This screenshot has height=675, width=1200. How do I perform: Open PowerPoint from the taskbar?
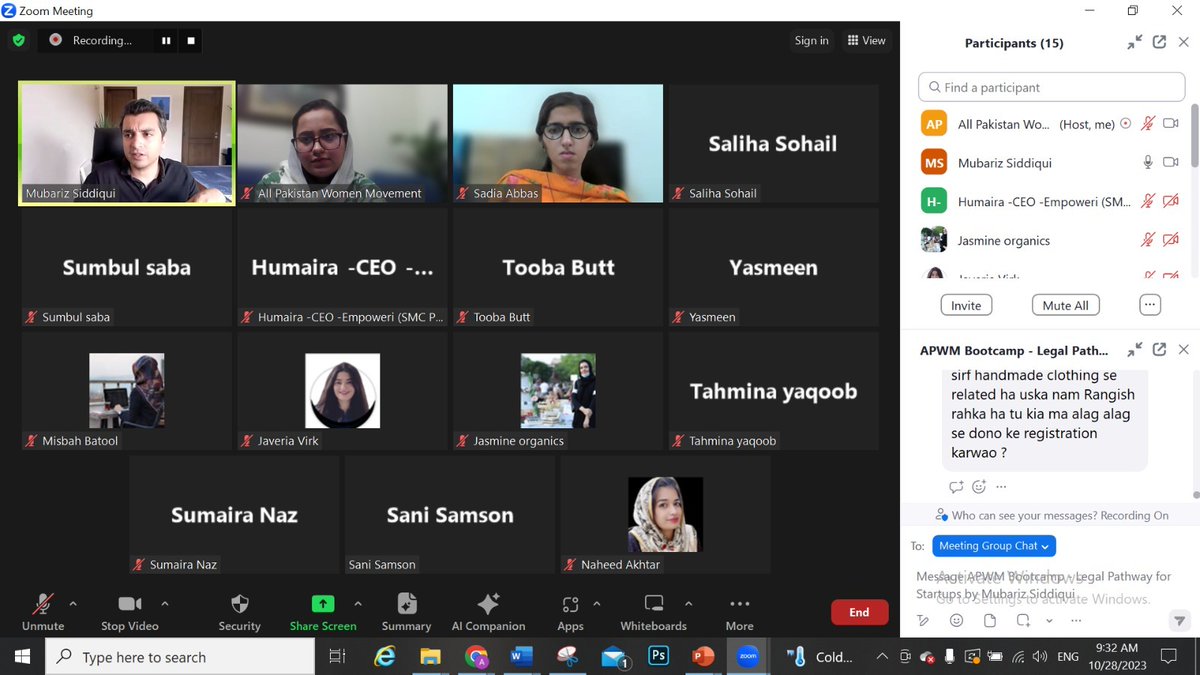[703, 657]
